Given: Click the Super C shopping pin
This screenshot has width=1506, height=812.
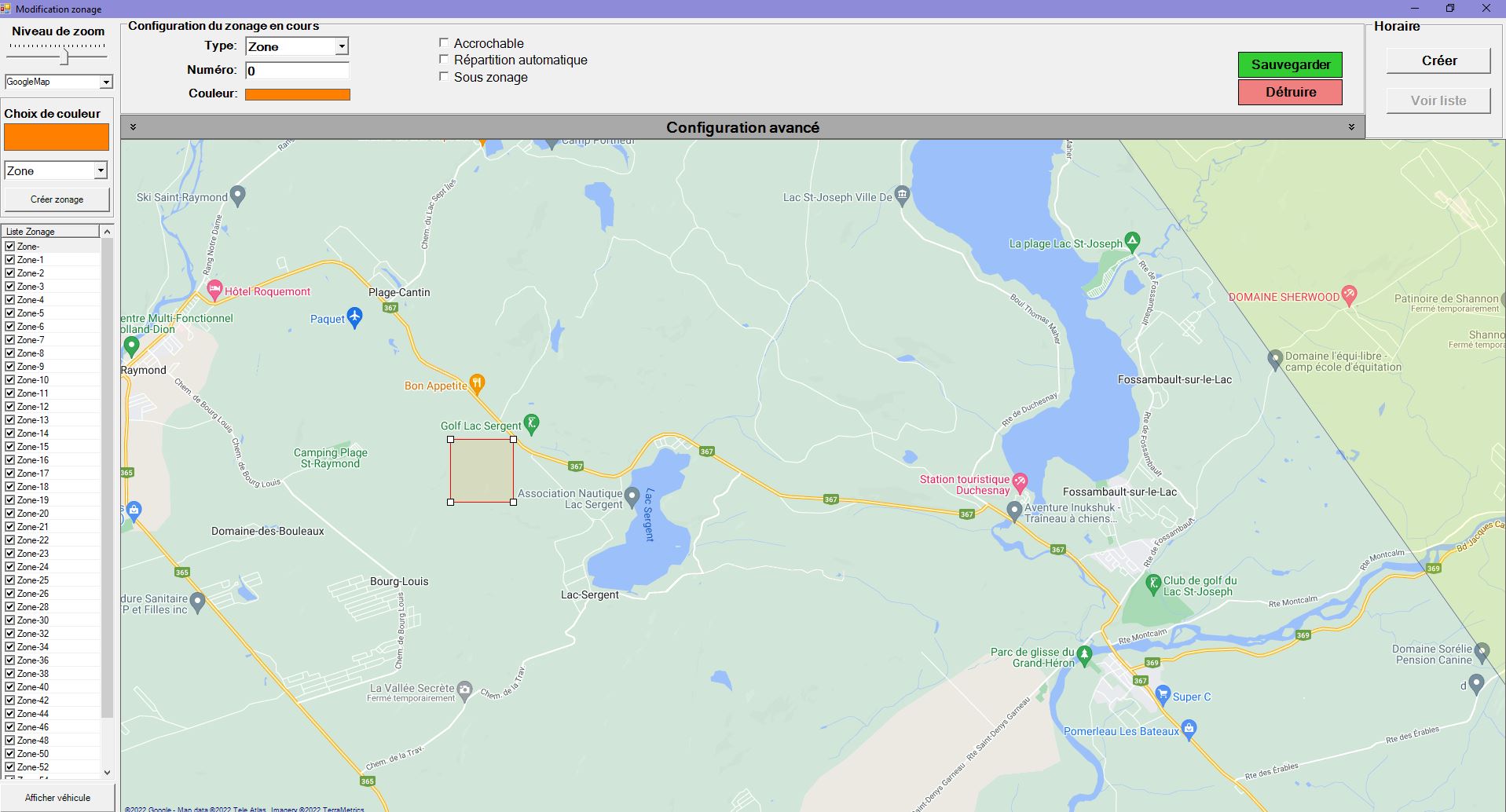Looking at the screenshot, I should [x=1163, y=695].
